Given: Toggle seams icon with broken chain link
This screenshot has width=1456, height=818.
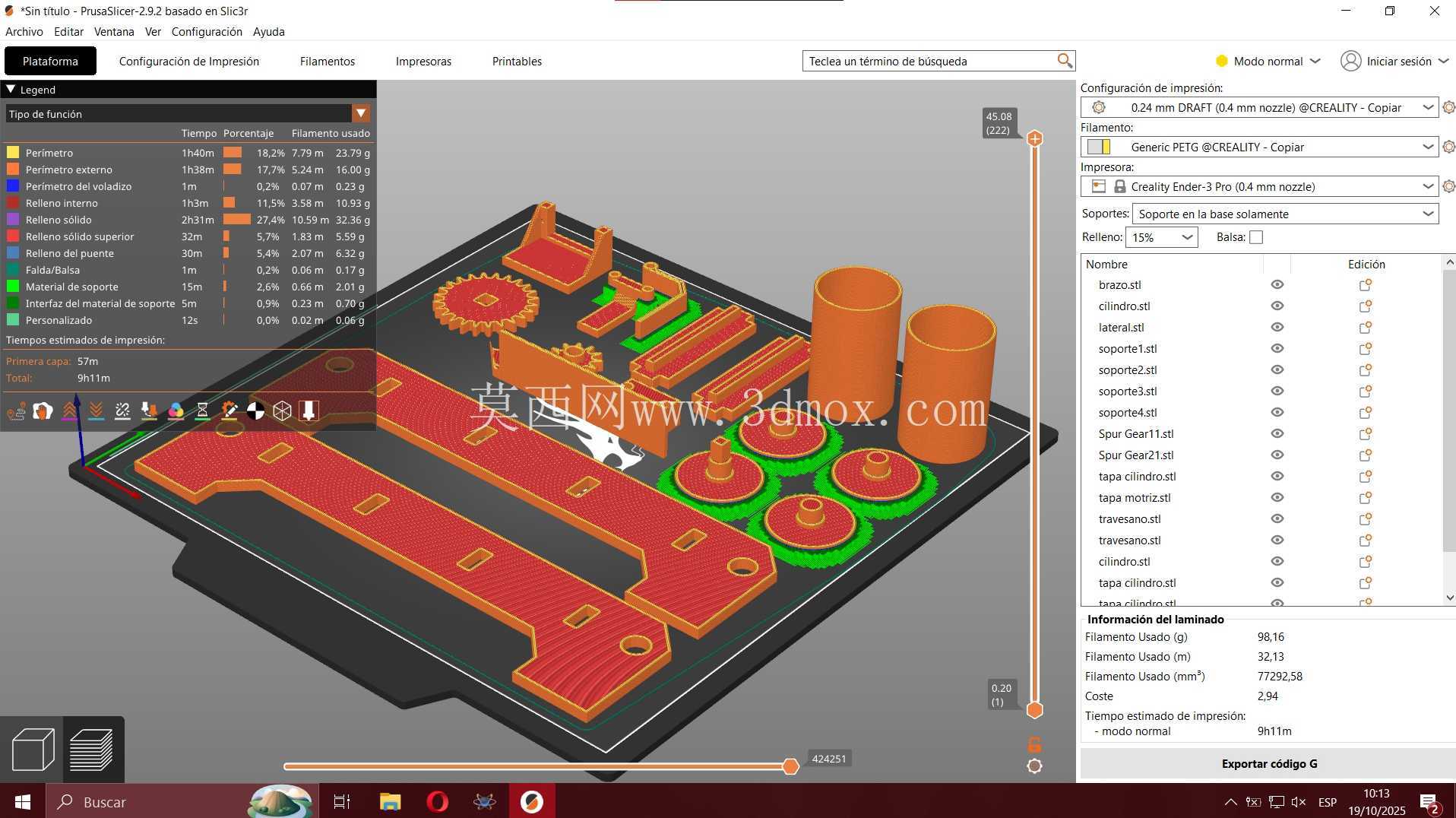Looking at the screenshot, I should pyautogui.click(x=122, y=411).
